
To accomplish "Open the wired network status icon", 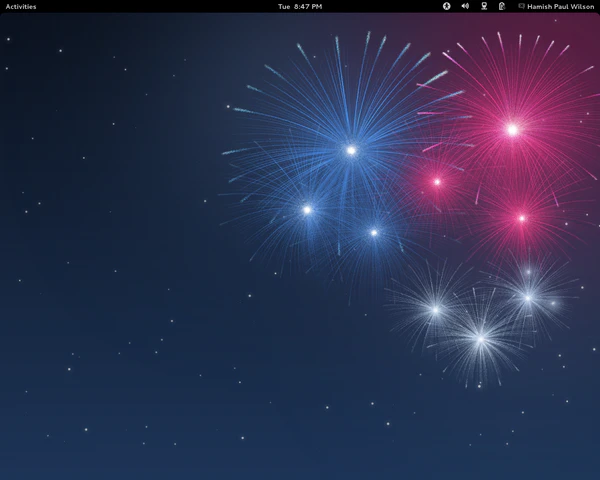I will click(x=483, y=6).
